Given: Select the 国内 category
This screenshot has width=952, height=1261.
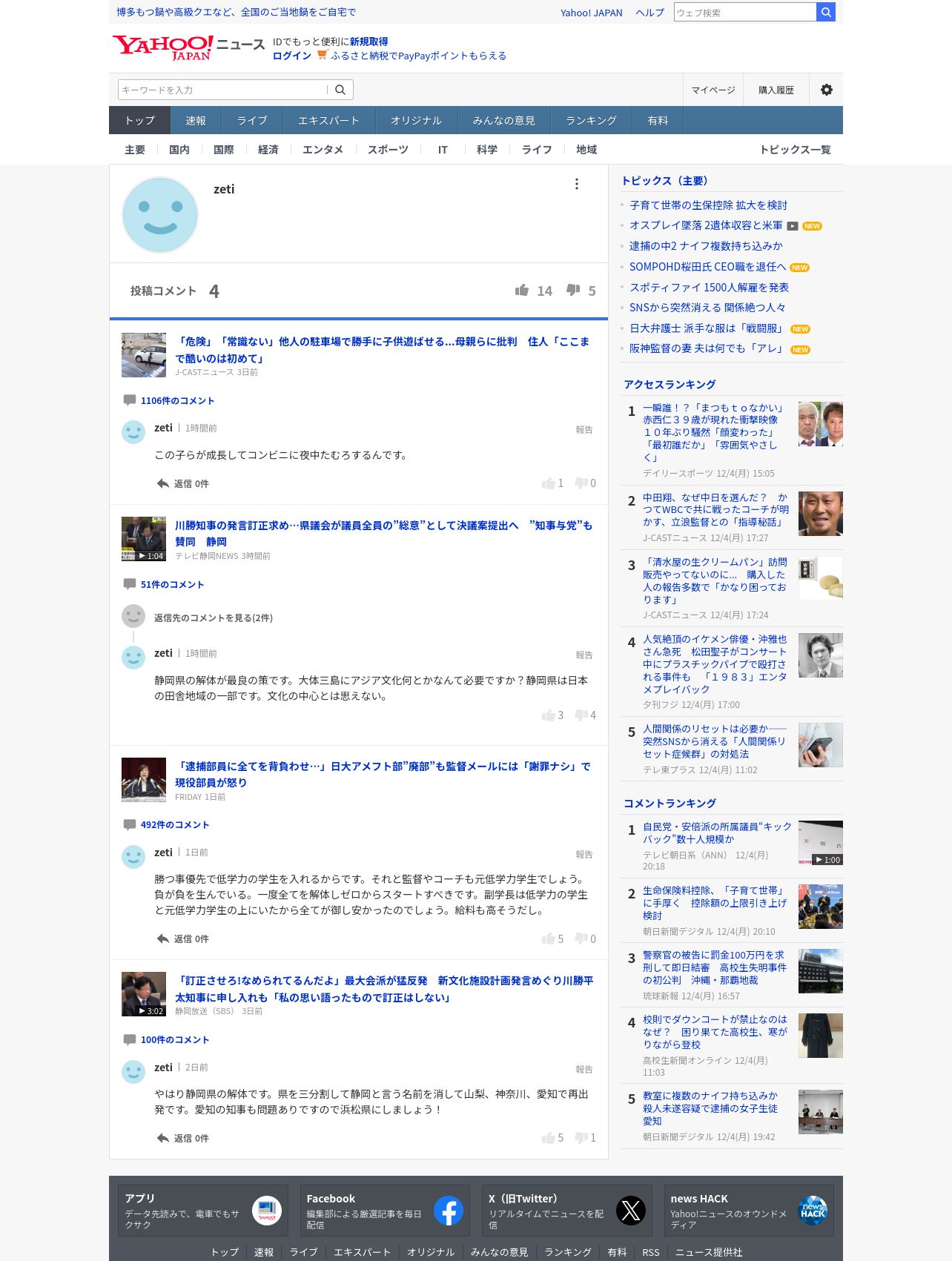Looking at the screenshot, I should coord(179,150).
